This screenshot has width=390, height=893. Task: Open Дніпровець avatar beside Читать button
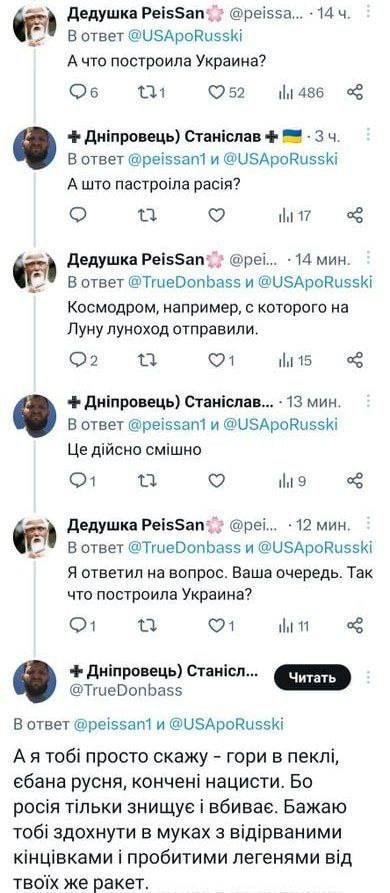[35, 682]
